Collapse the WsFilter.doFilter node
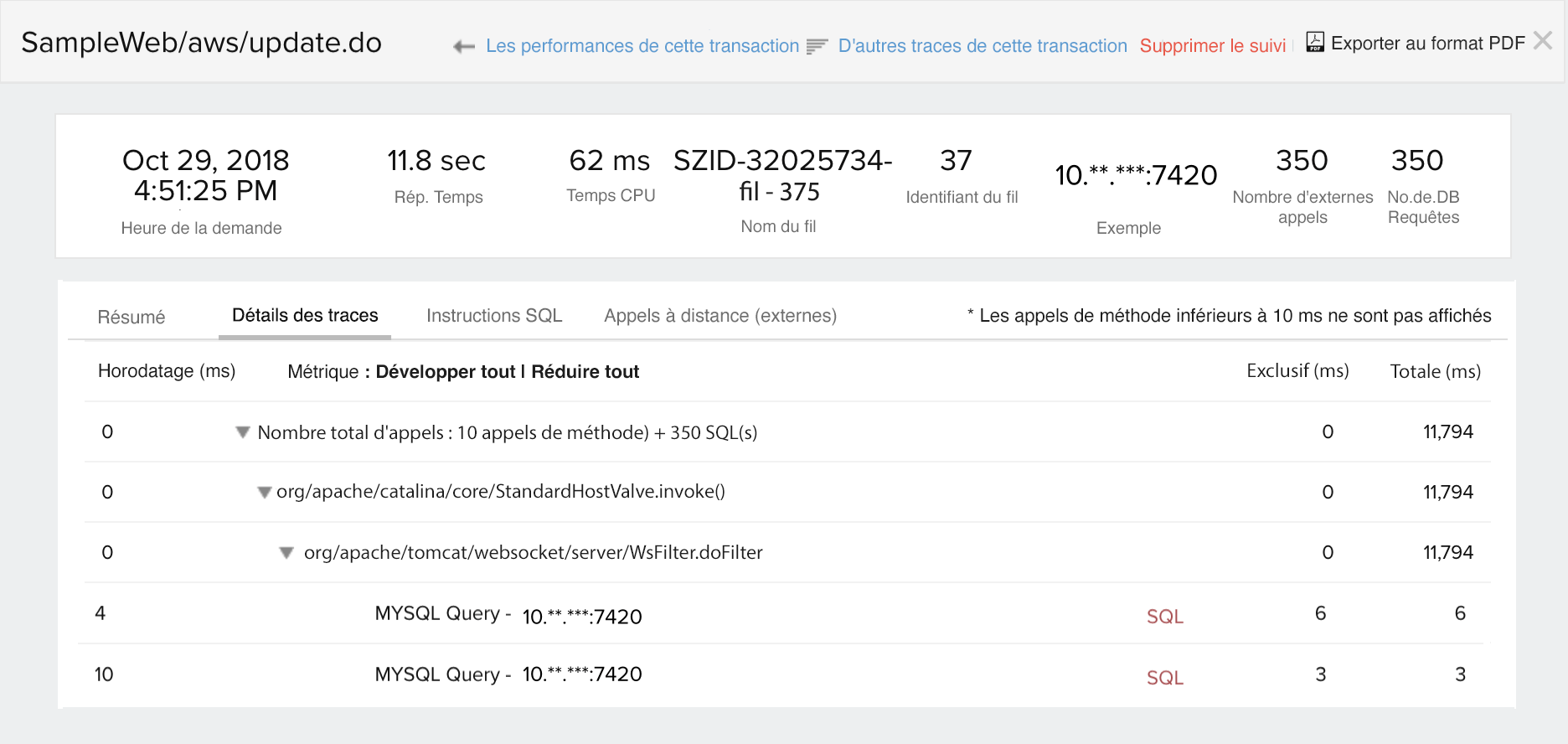 pyautogui.click(x=286, y=553)
